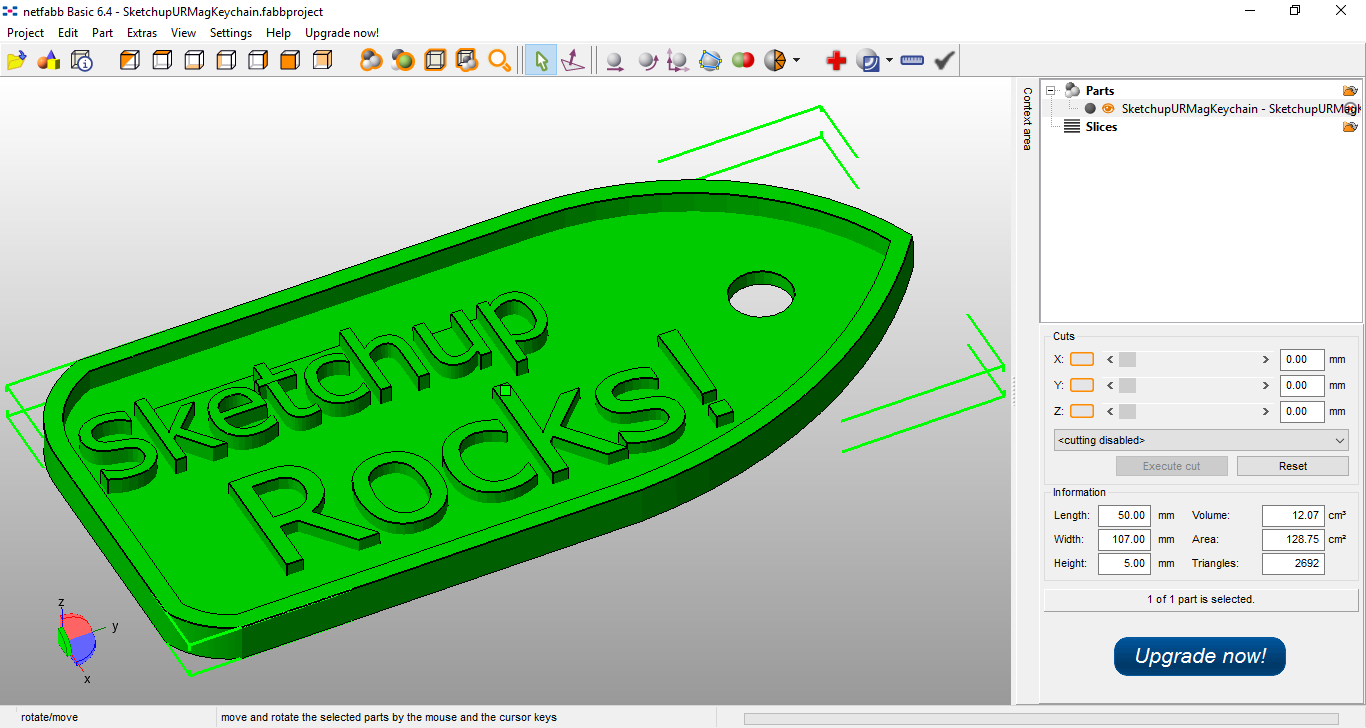Click the Height value field
Image resolution: width=1366 pixels, height=728 pixels.
1124,564
